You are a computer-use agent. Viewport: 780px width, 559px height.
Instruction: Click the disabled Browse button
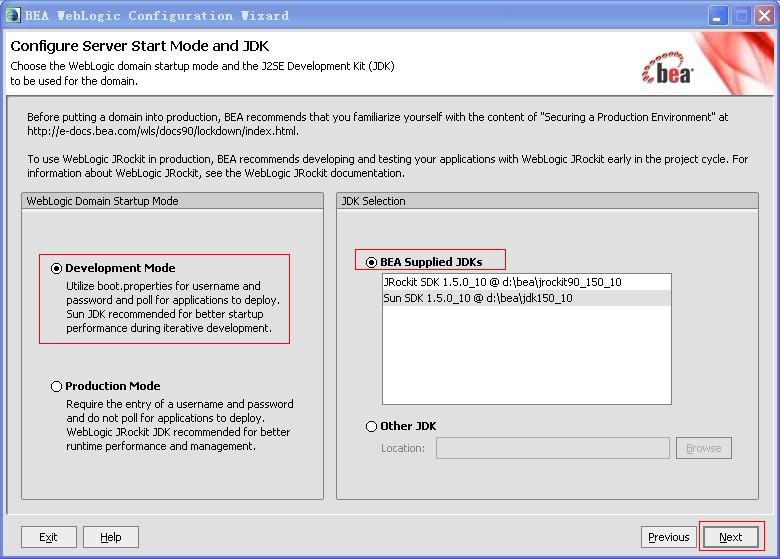coord(703,448)
